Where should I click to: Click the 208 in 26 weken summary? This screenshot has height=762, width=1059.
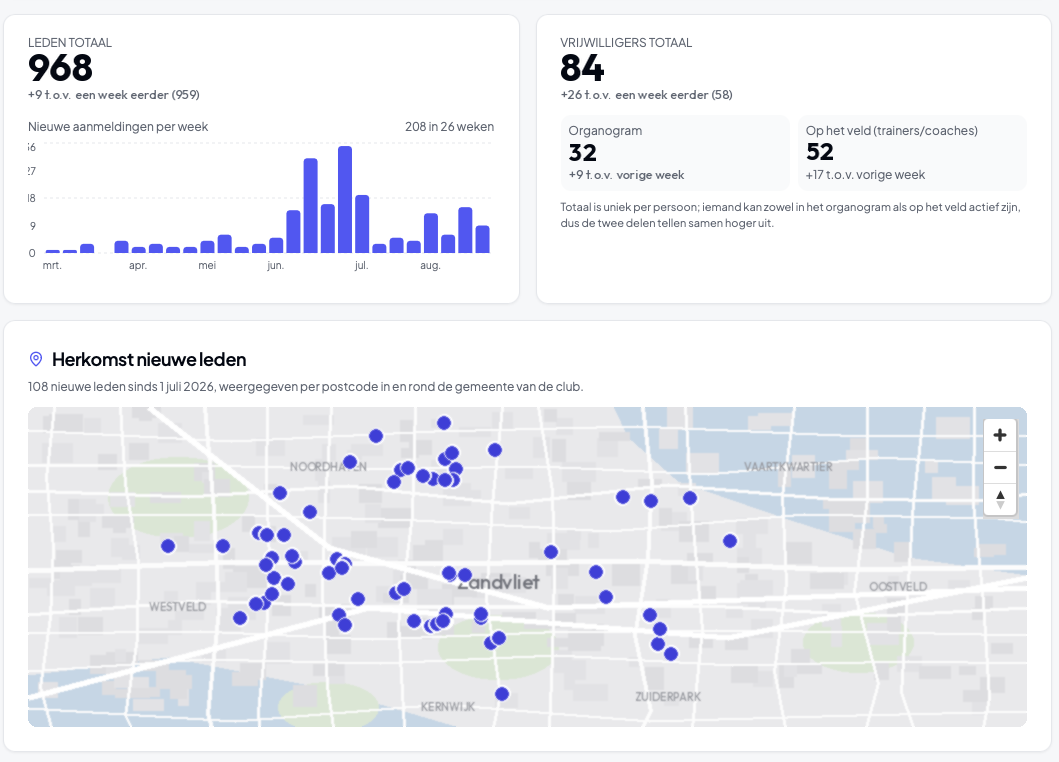coord(449,126)
